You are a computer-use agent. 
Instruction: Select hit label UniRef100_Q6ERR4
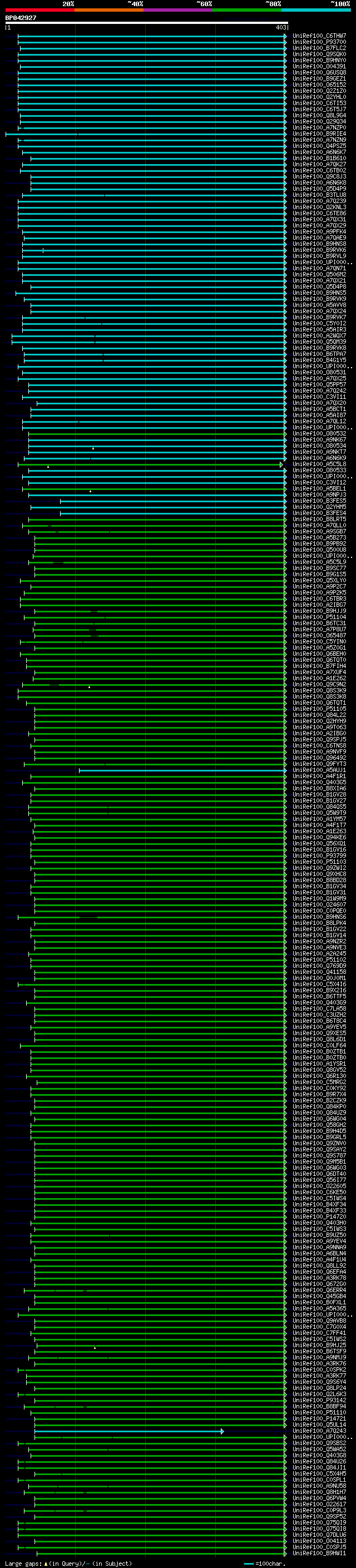[x=319, y=1290]
